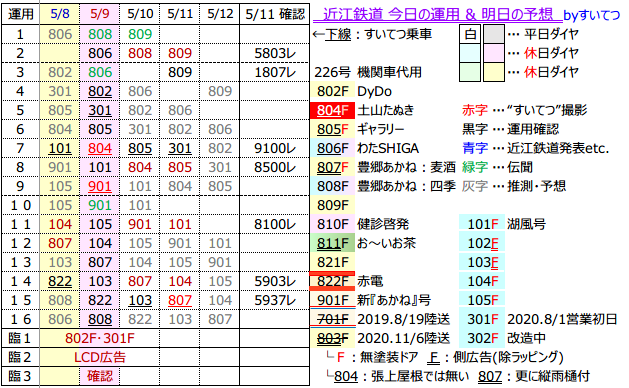The height and width of the screenshot is (388, 629).
Task: Click the 103F legend cell
Action: 482,262
